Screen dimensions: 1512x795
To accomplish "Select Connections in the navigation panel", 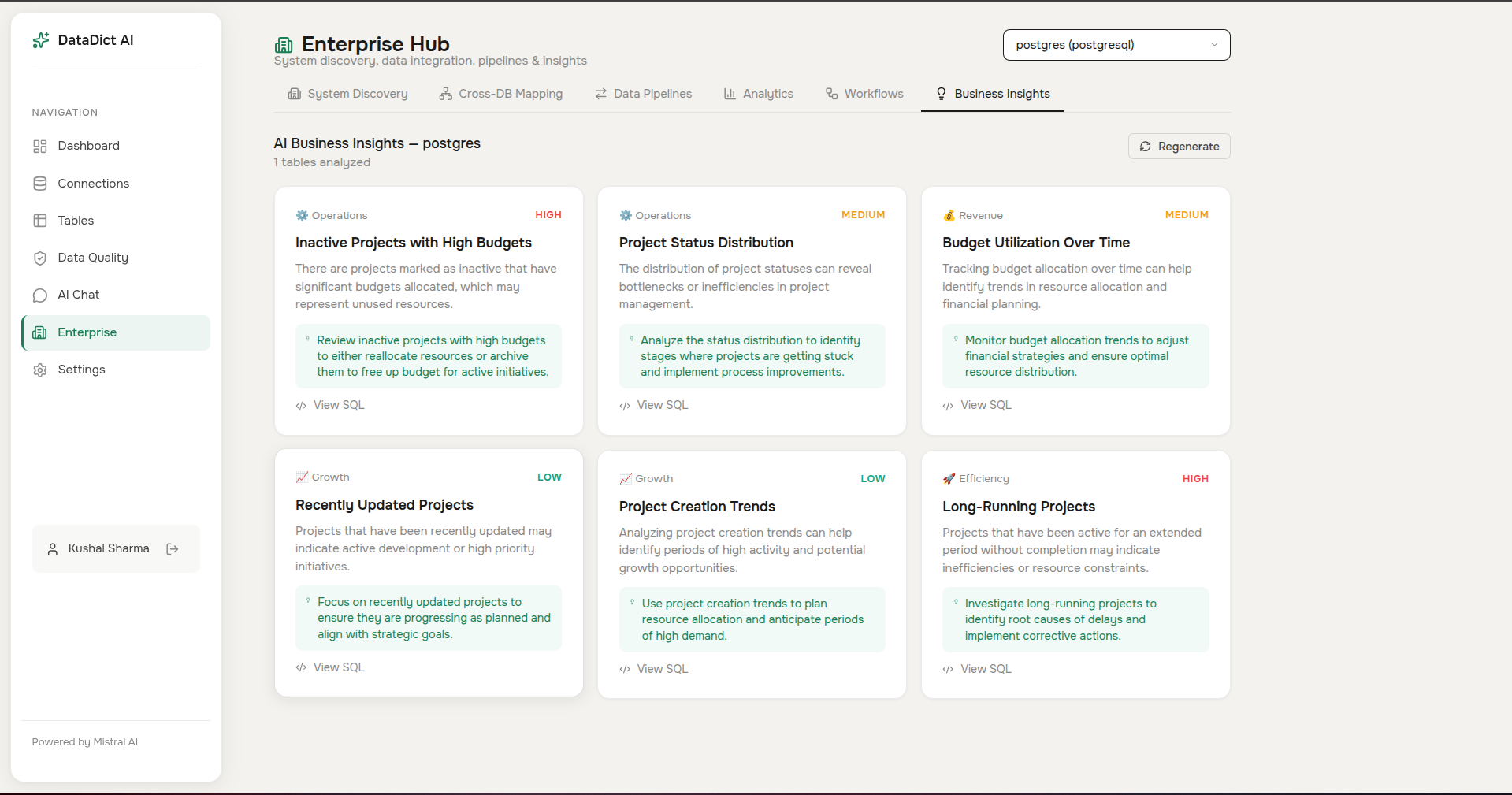I will coord(93,183).
